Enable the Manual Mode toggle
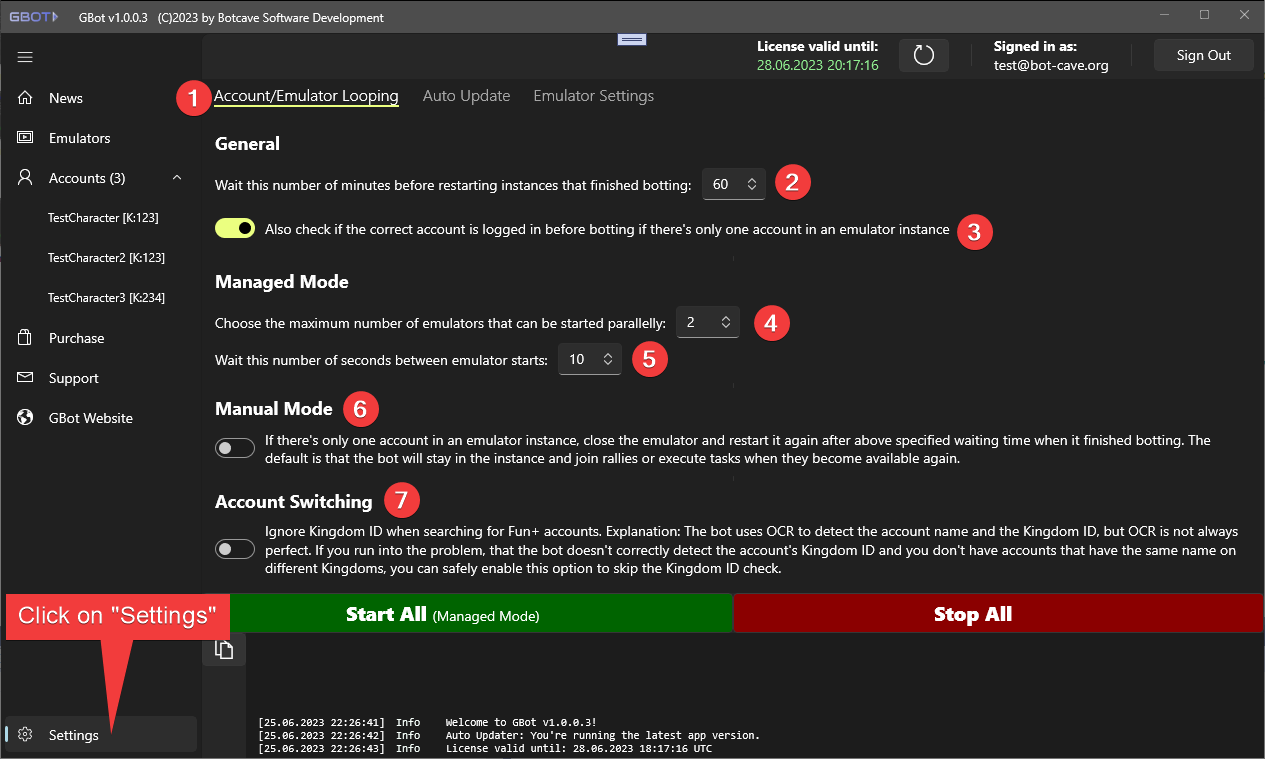This screenshot has width=1265, height=759. pos(235,449)
